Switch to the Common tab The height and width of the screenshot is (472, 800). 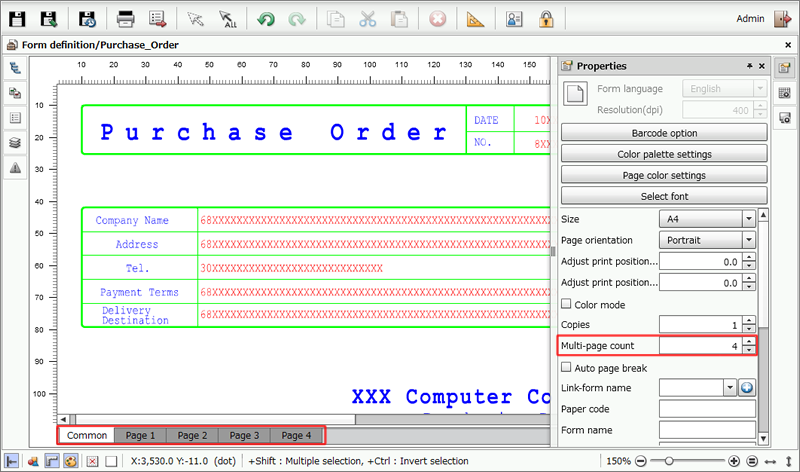click(87, 435)
